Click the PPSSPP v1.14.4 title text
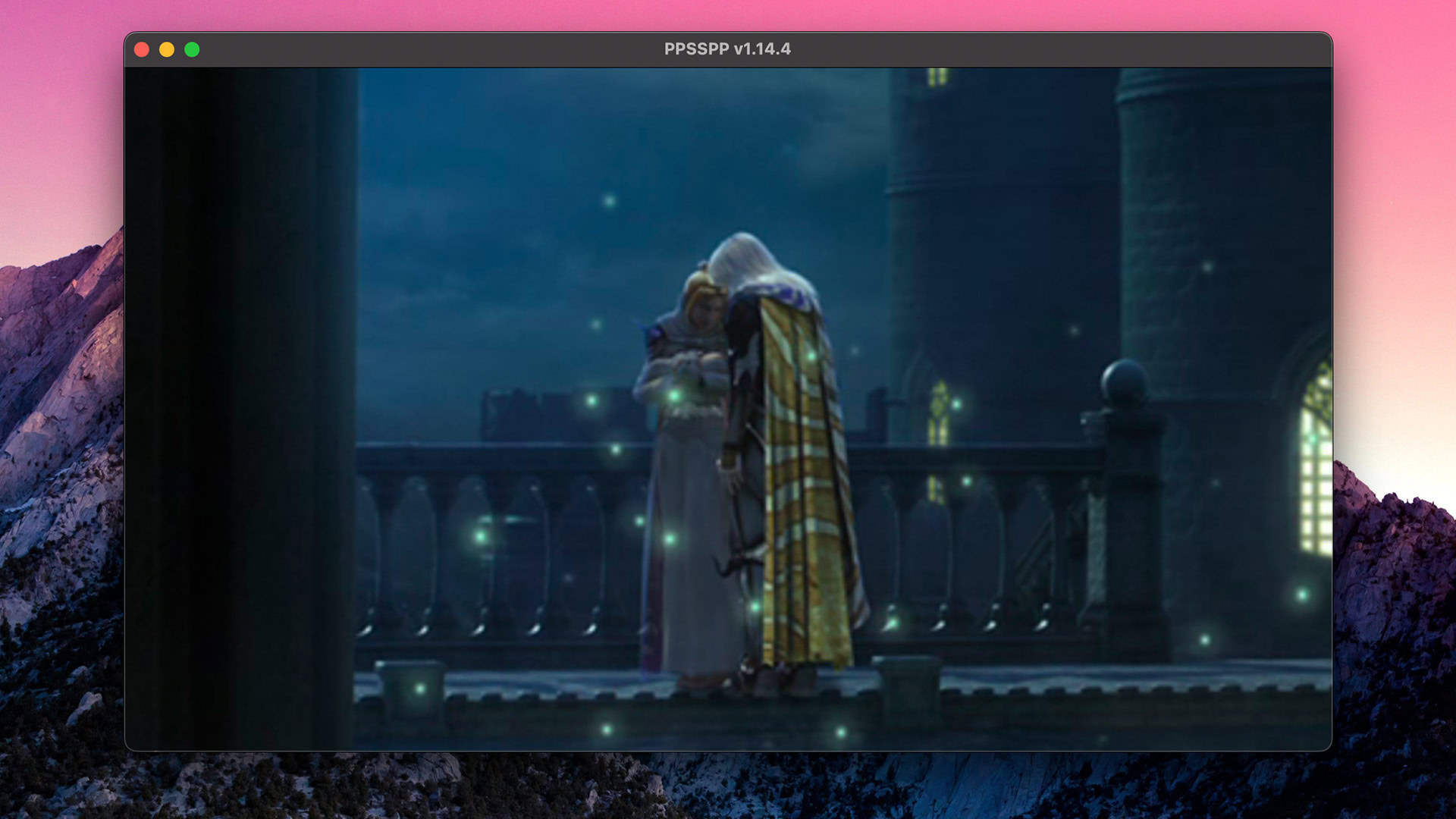Viewport: 1456px width, 819px height. click(x=726, y=49)
